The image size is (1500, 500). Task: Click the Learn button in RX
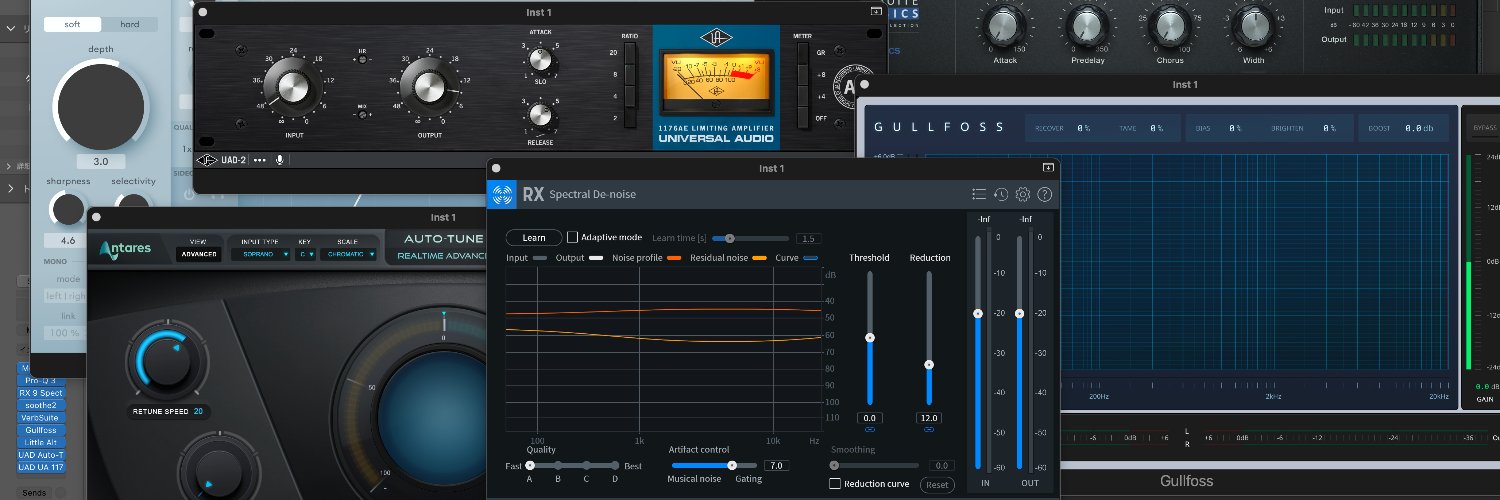click(x=534, y=237)
